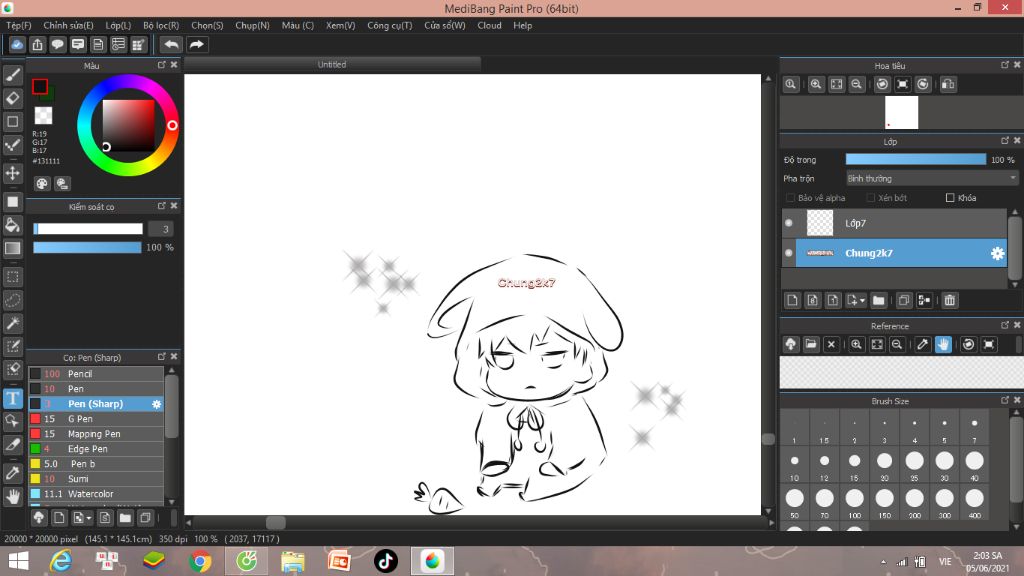Open the Pha trộn blend mode dropdown
Image resolution: width=1024 pixels, height=576 pixels.
[x=931, y=178]
